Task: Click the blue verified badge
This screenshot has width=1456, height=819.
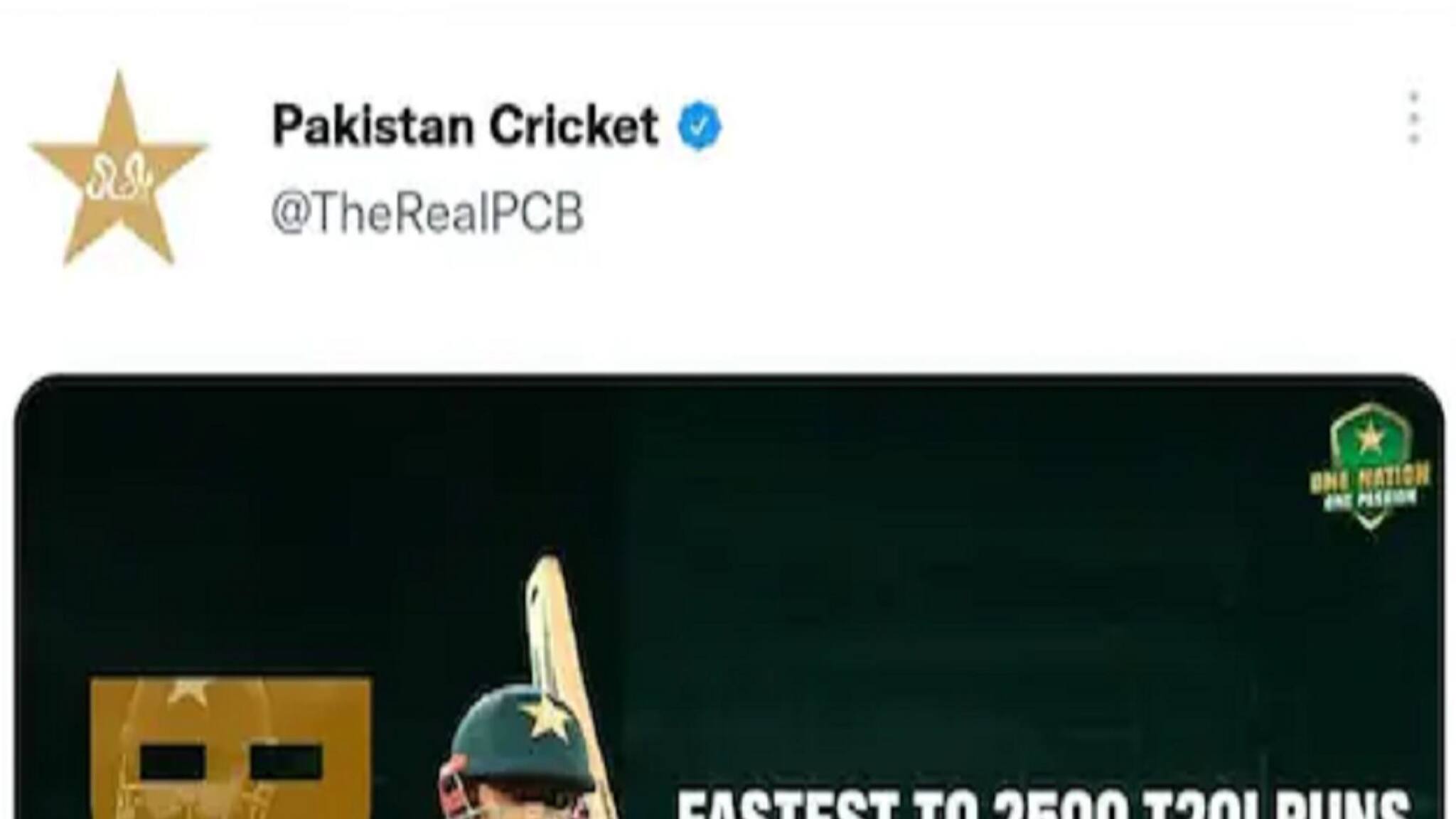Action: (x=700, y=126)
